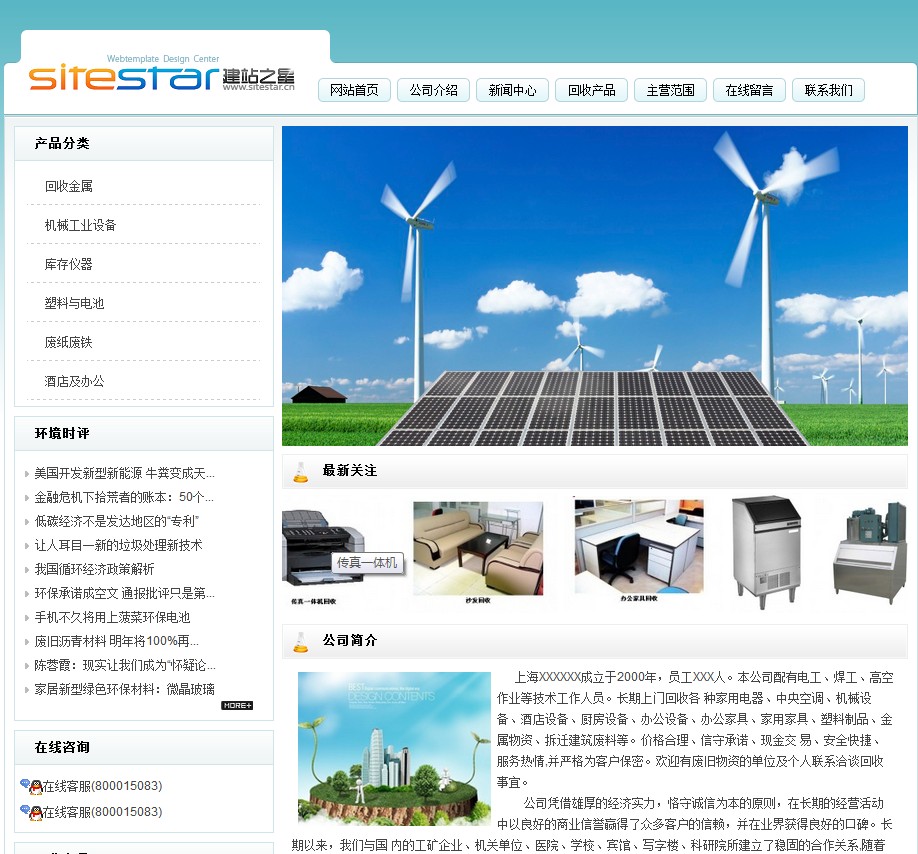Open the article 我国循环经济政策解析
Screen dimensions: 918x854
(95, 569)
